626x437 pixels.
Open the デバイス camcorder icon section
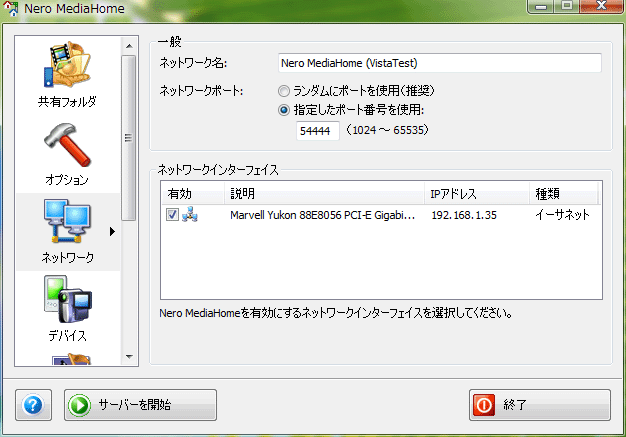pyautogui.click(x=67, y=309)
